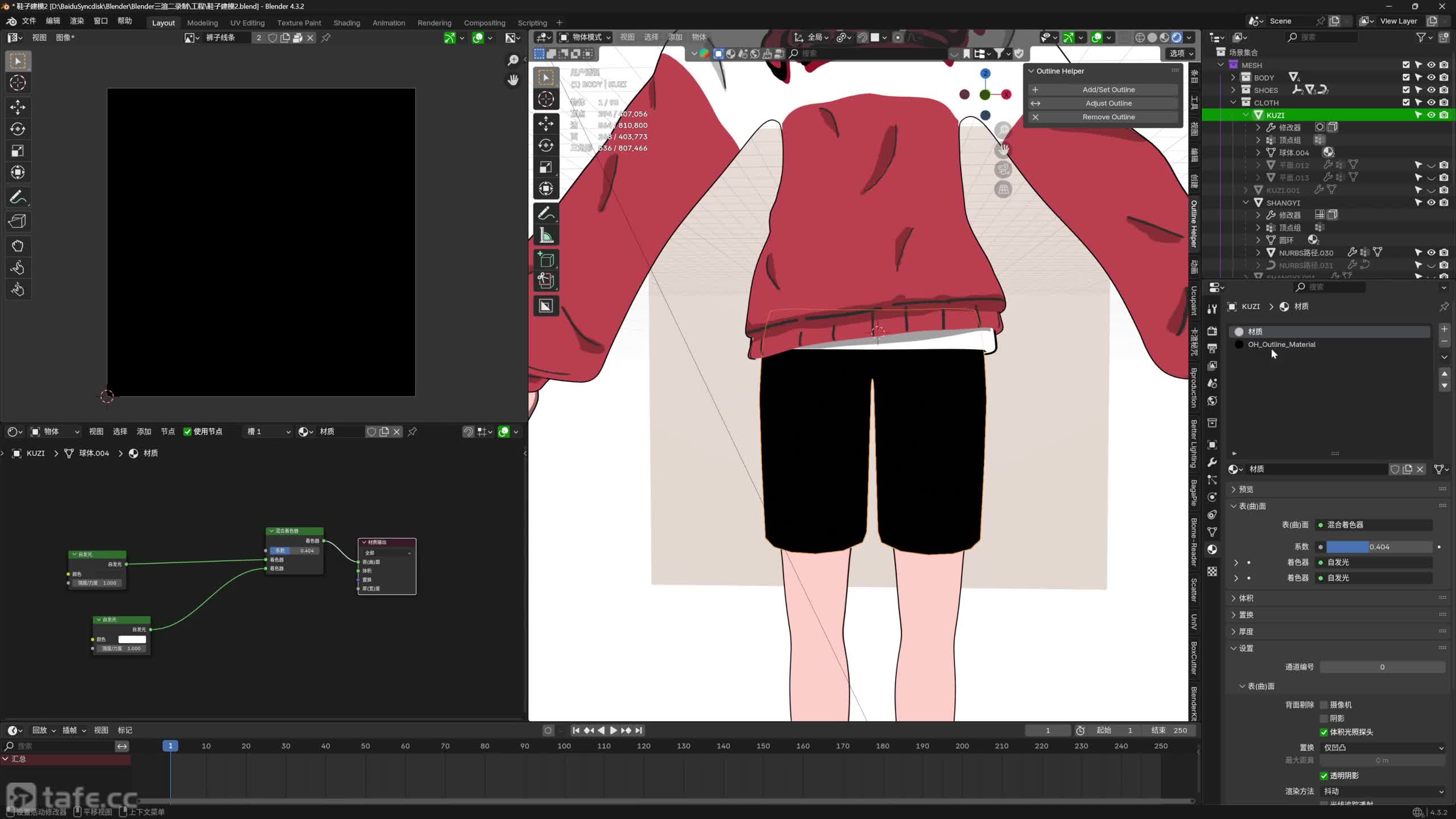
Task: Open the Texture properties tab
Action: pos(1212,571)
